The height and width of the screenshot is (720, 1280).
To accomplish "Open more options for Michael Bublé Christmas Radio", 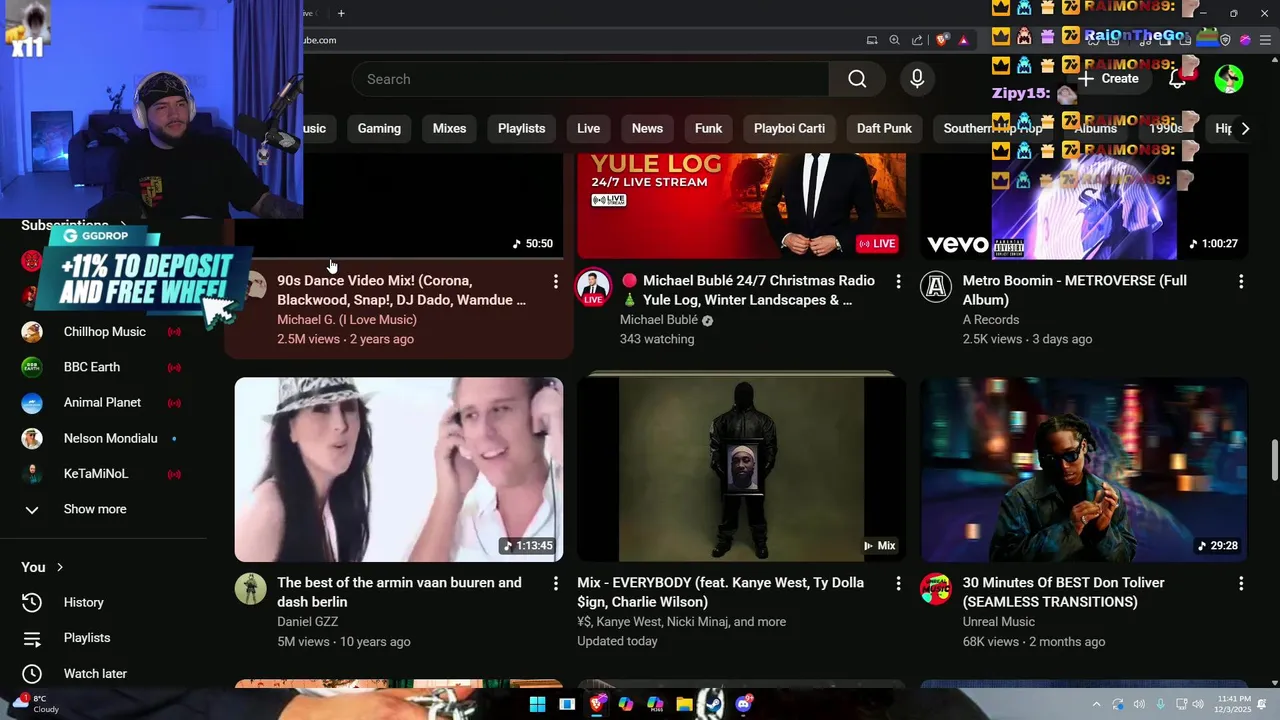I will (x=898, y=282).
